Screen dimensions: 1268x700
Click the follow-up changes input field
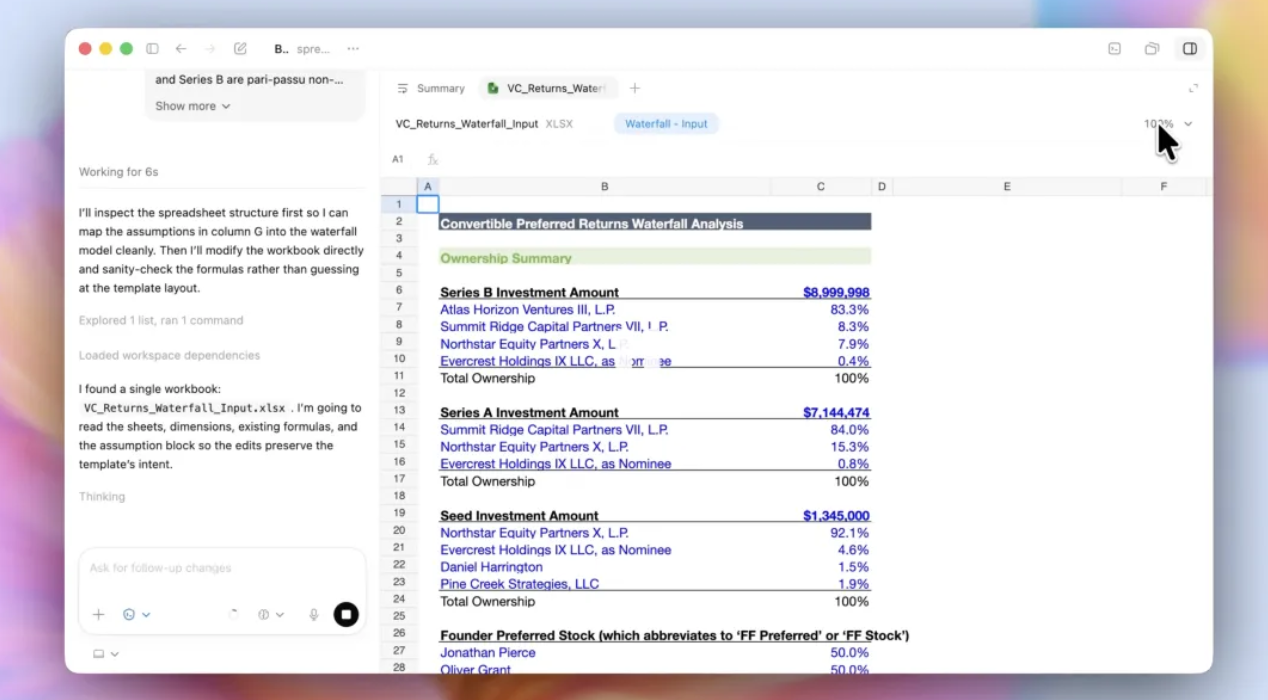[x=220, y=568]
